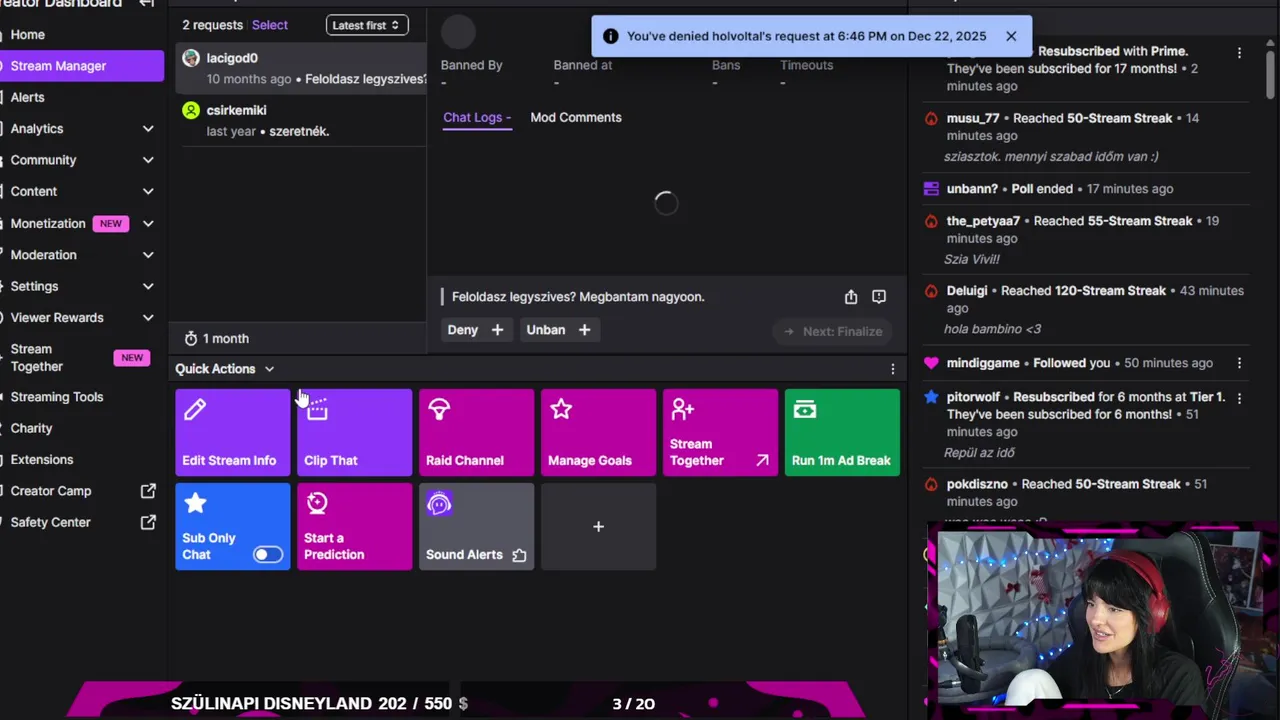Run 1m Ad Break tile
The height and width of the screenshot is (720, 1280).
842,432
